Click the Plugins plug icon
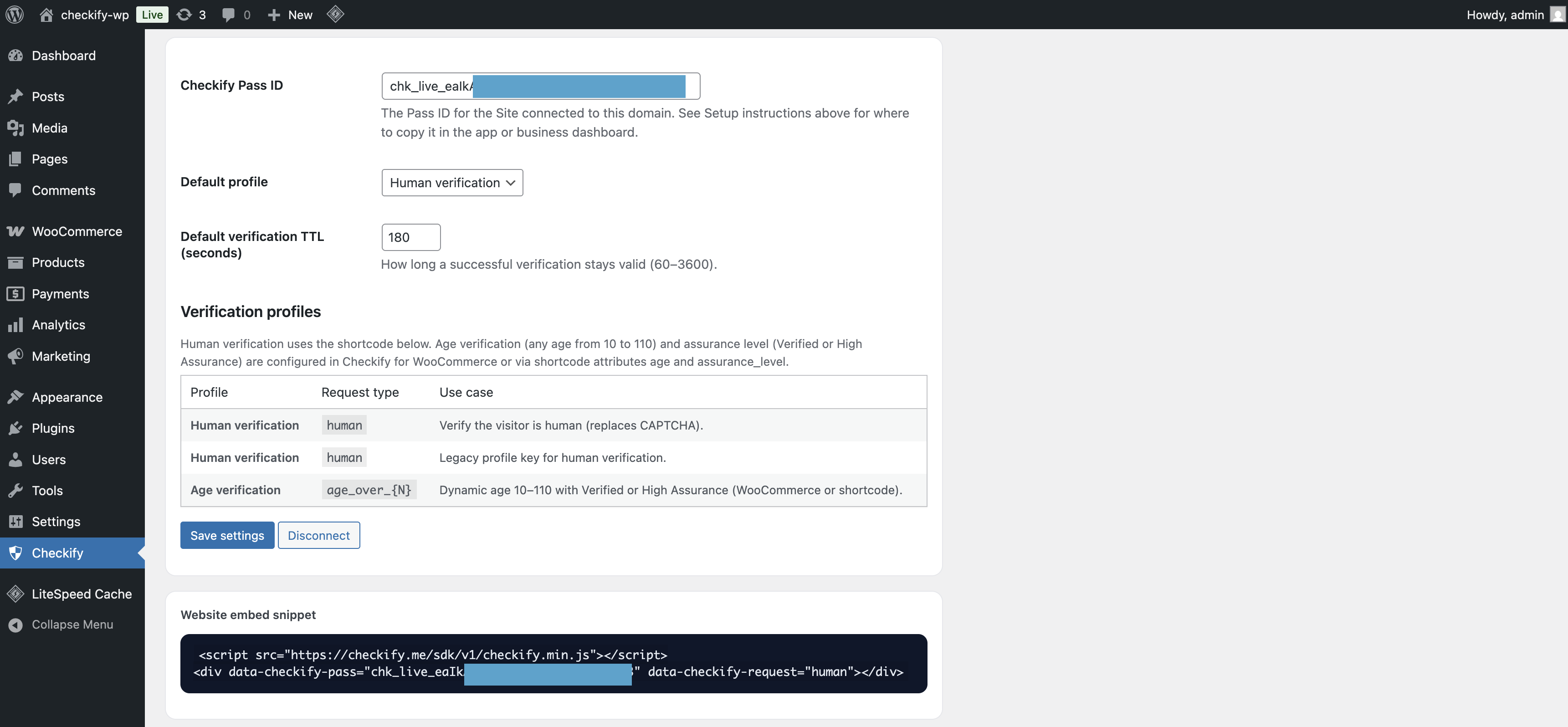Screen dimensions: 1568x727 click(16, 428)
